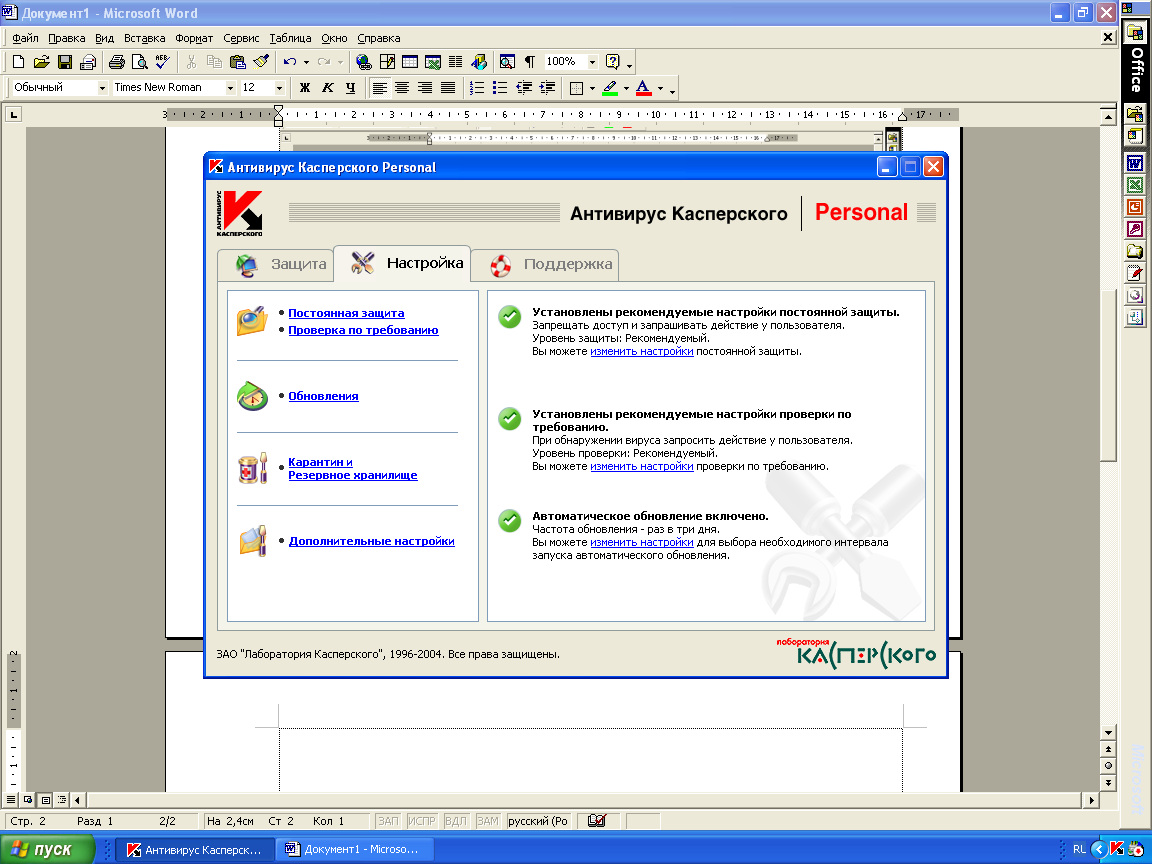
Task: Open the Tables and Borders tool
Action: pos(386,62)
